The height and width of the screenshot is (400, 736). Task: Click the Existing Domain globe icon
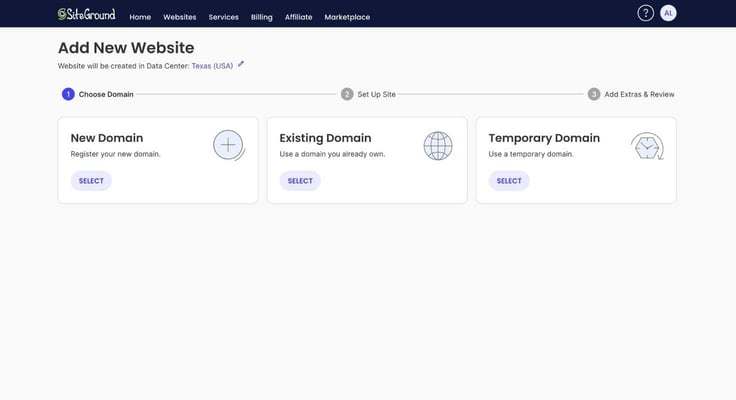click(438, 146)
